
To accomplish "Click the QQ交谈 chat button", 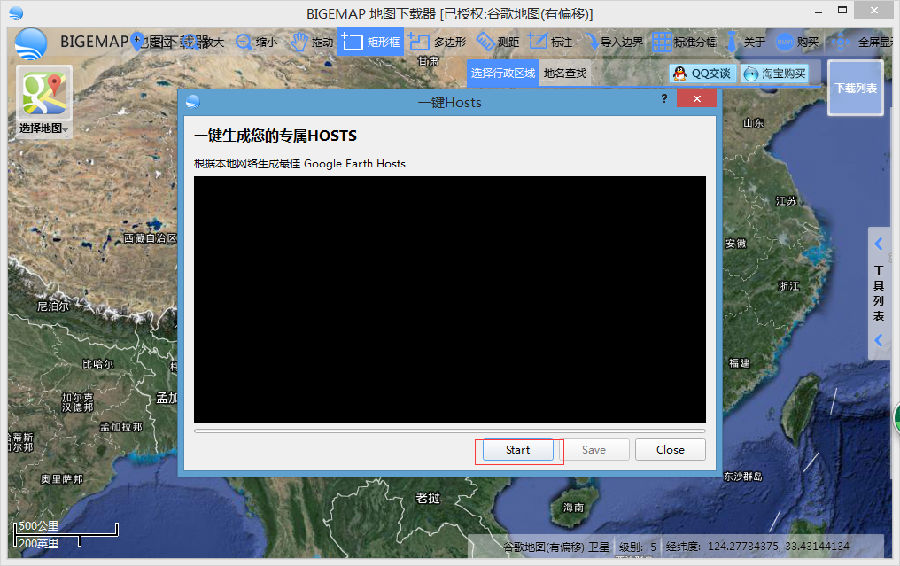I will tap(703, 73).
